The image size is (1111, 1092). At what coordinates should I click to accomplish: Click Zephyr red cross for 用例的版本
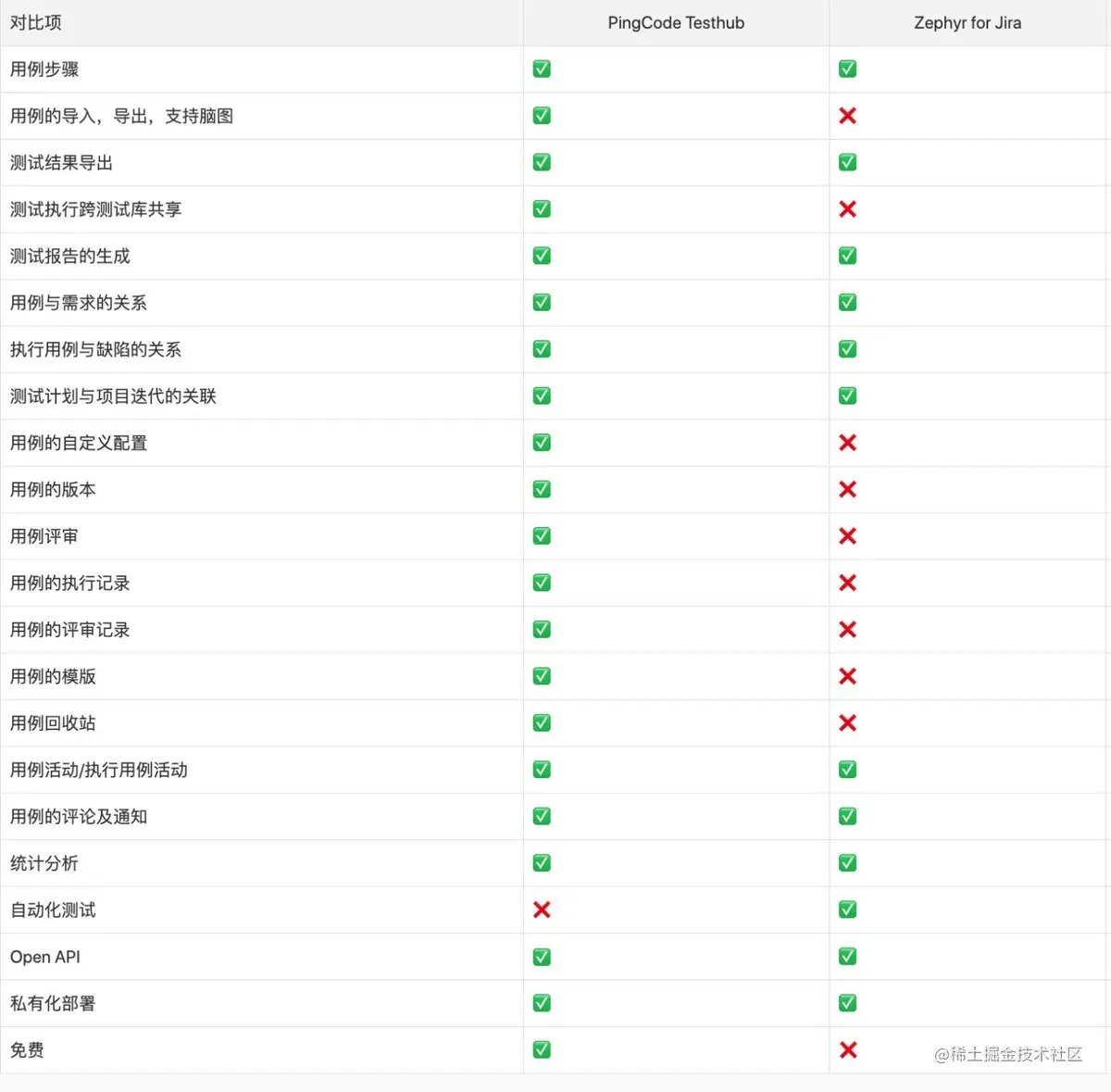click(847, 489)
